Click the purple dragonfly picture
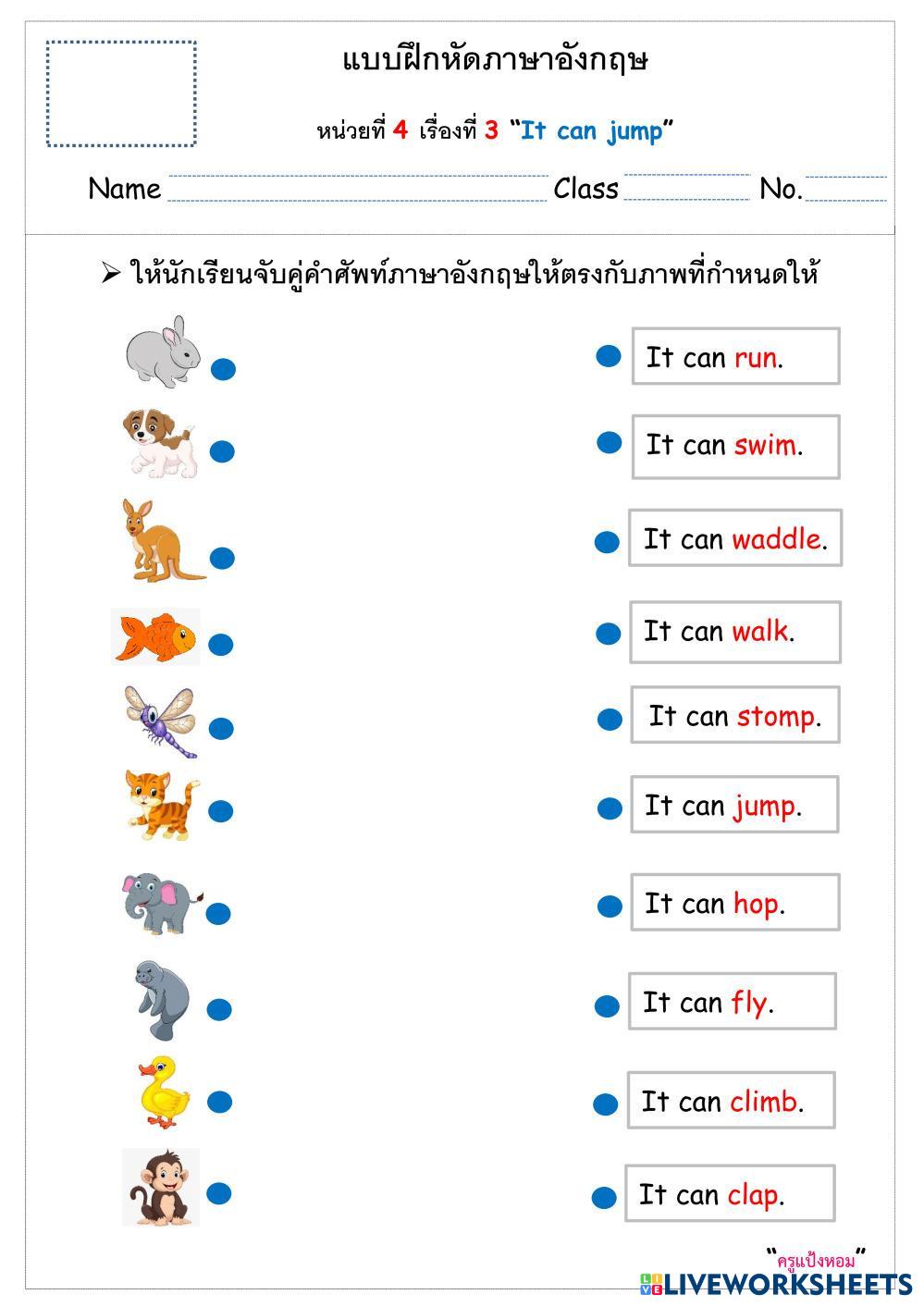Image resolution: width=924 pixels, height=1307 pixels. coord(161,721)
